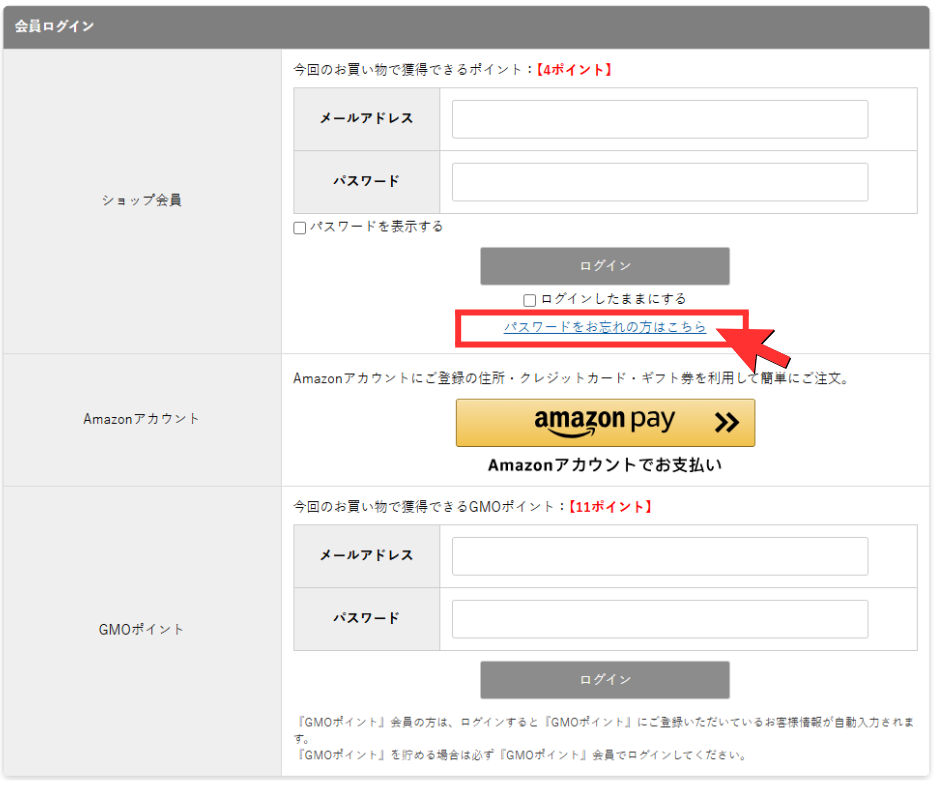Open the パスワードをお忘れの方はこちら link
The height and width of the screenshot is (788, 940).
604,327
